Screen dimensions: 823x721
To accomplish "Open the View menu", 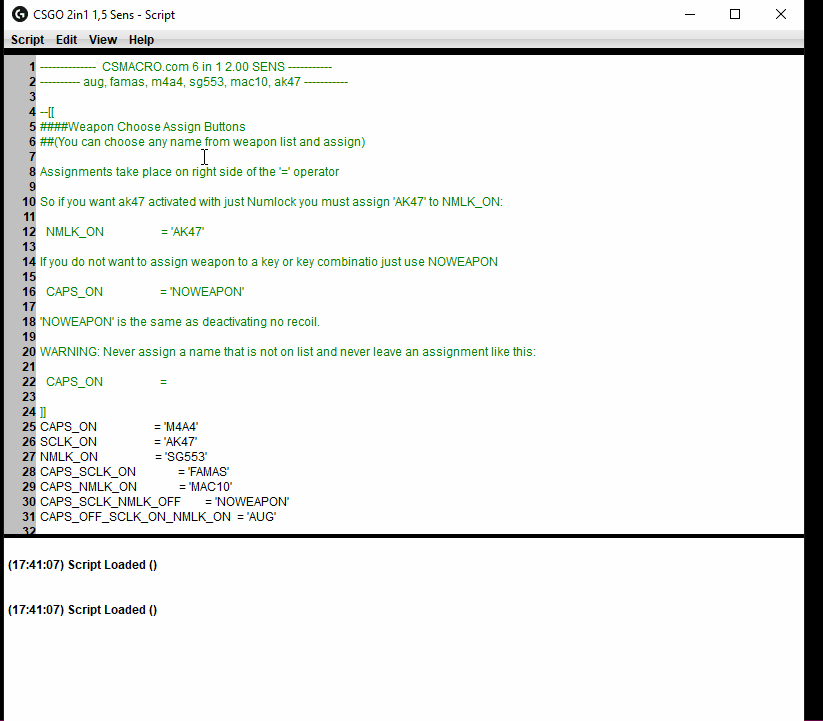I will click(x=103, y=40).
